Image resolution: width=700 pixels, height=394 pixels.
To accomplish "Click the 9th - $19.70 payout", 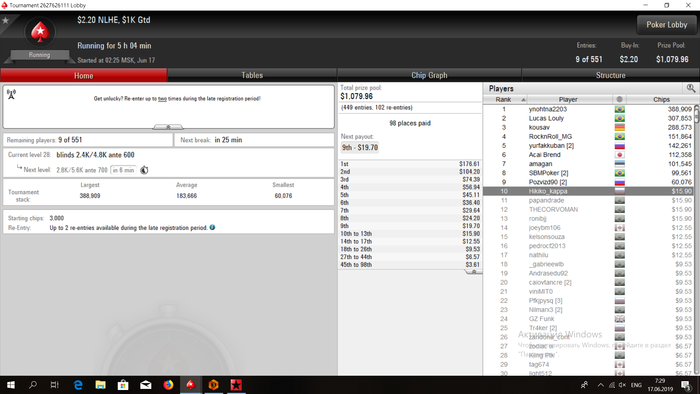I will 360,147.
